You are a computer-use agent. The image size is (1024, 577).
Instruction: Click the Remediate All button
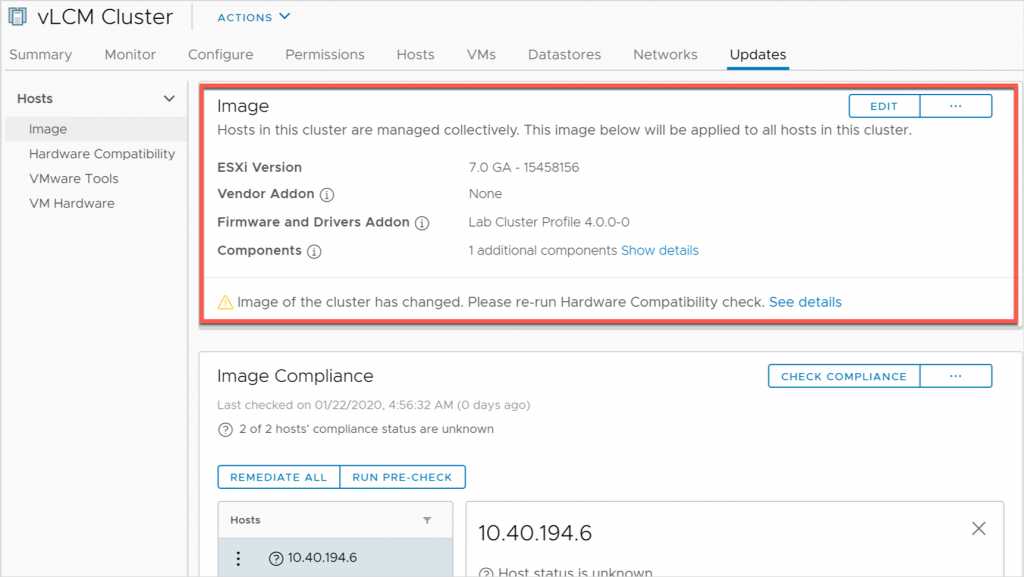[x=278, y=477]
